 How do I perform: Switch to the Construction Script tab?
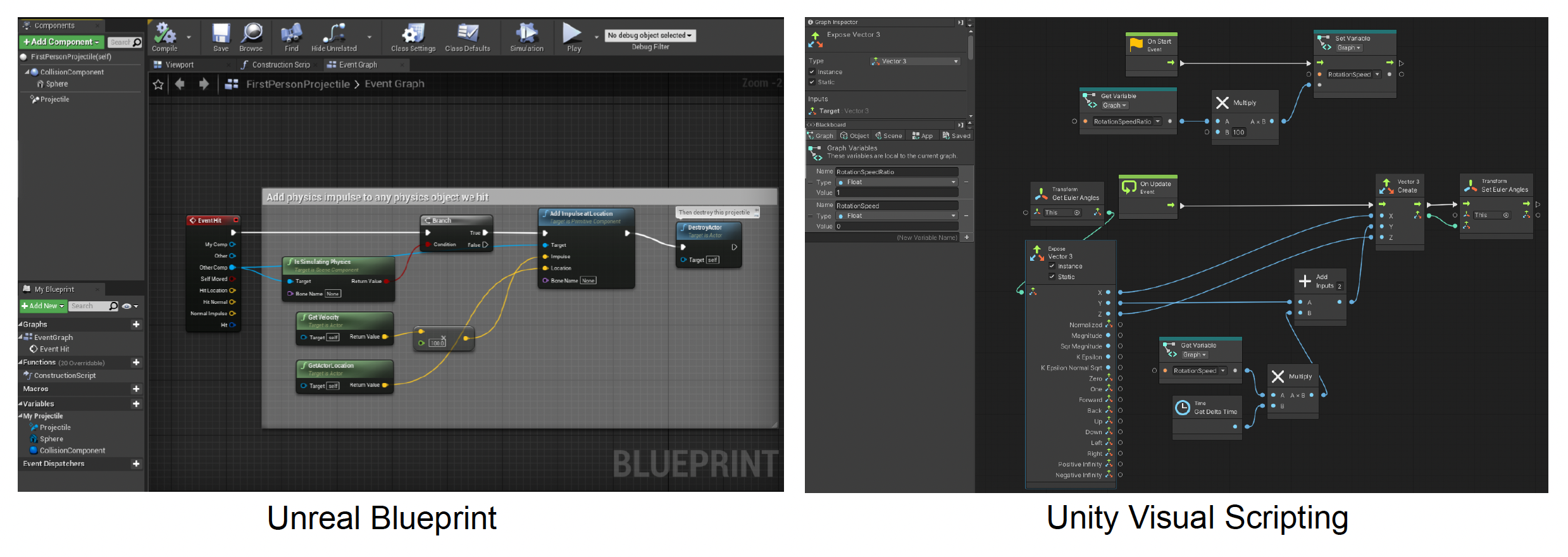pyautogui.click(x=280, y=65)
